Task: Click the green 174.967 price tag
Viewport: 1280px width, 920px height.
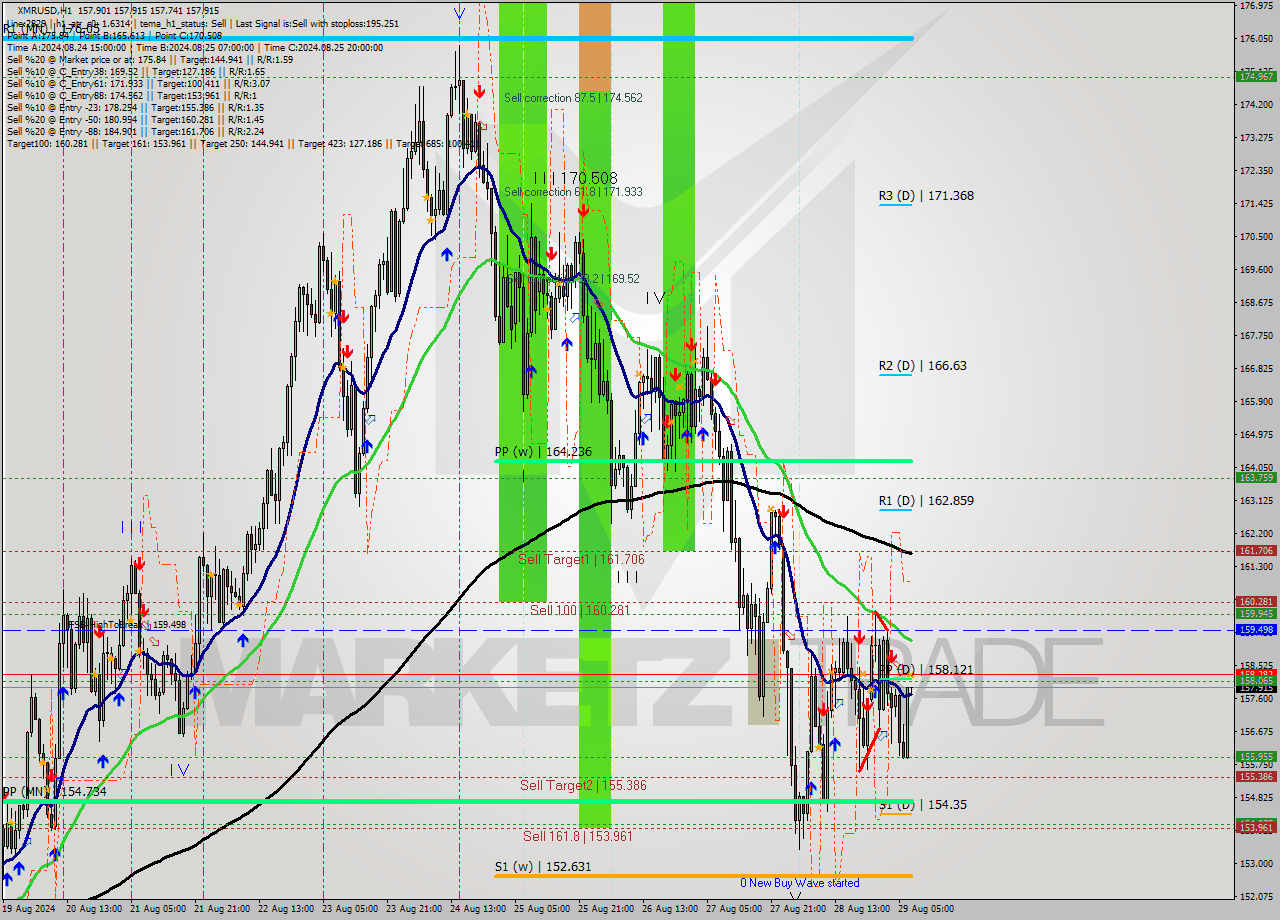Action: tap(1256, 76)
